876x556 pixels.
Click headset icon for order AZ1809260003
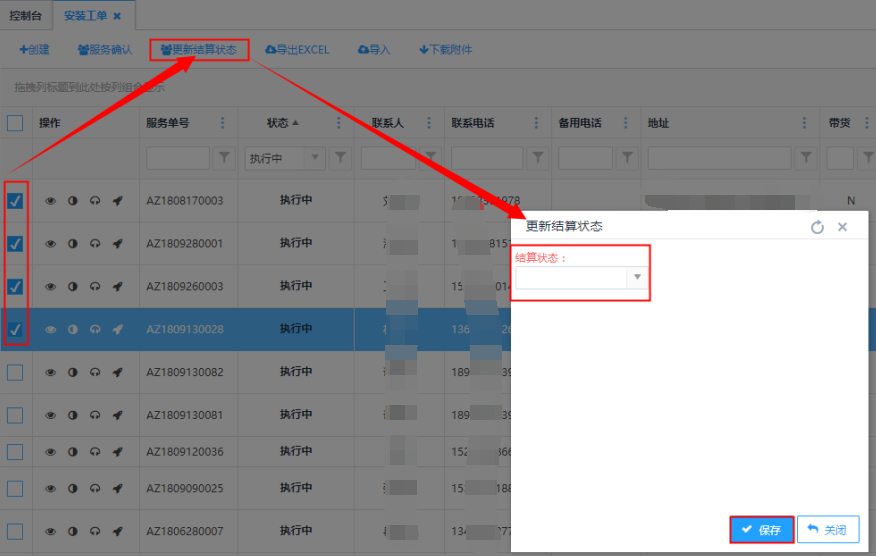(95, 287)
